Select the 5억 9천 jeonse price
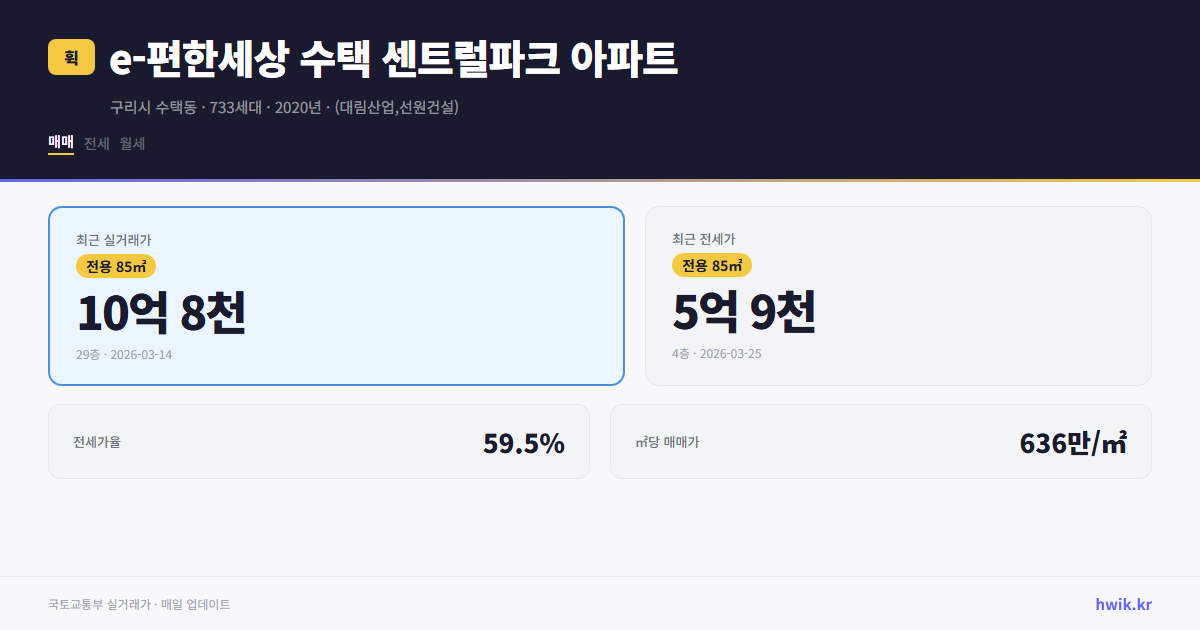The width and height of the screenshot is (1200, 630). (x=746, y=311)
